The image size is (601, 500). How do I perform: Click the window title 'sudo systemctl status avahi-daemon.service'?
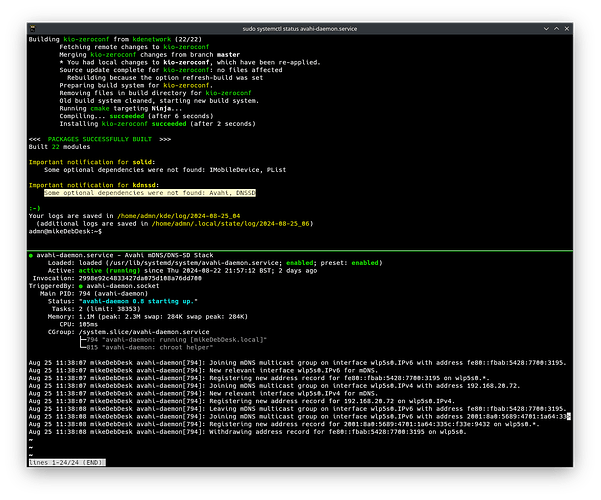pos(300,29)
